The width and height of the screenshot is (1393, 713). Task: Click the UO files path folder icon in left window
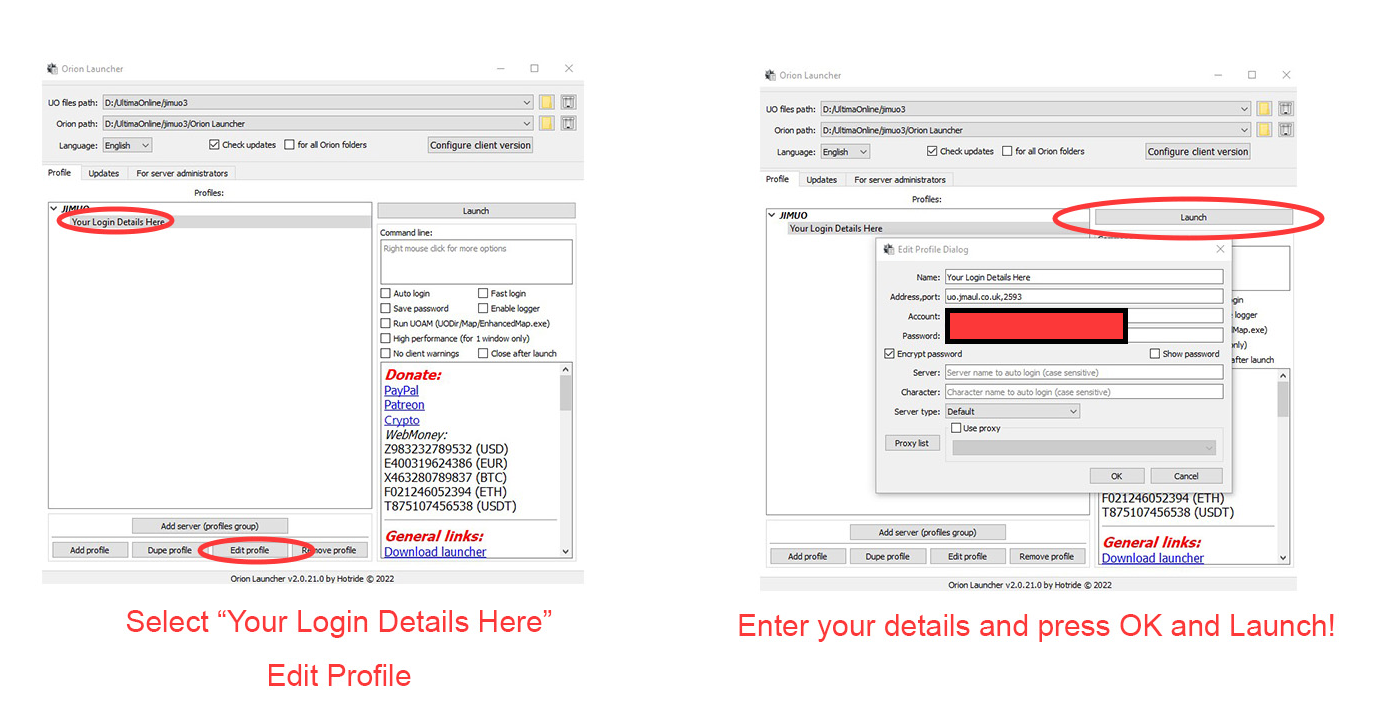pyautogui.click(x=547, y=102)
